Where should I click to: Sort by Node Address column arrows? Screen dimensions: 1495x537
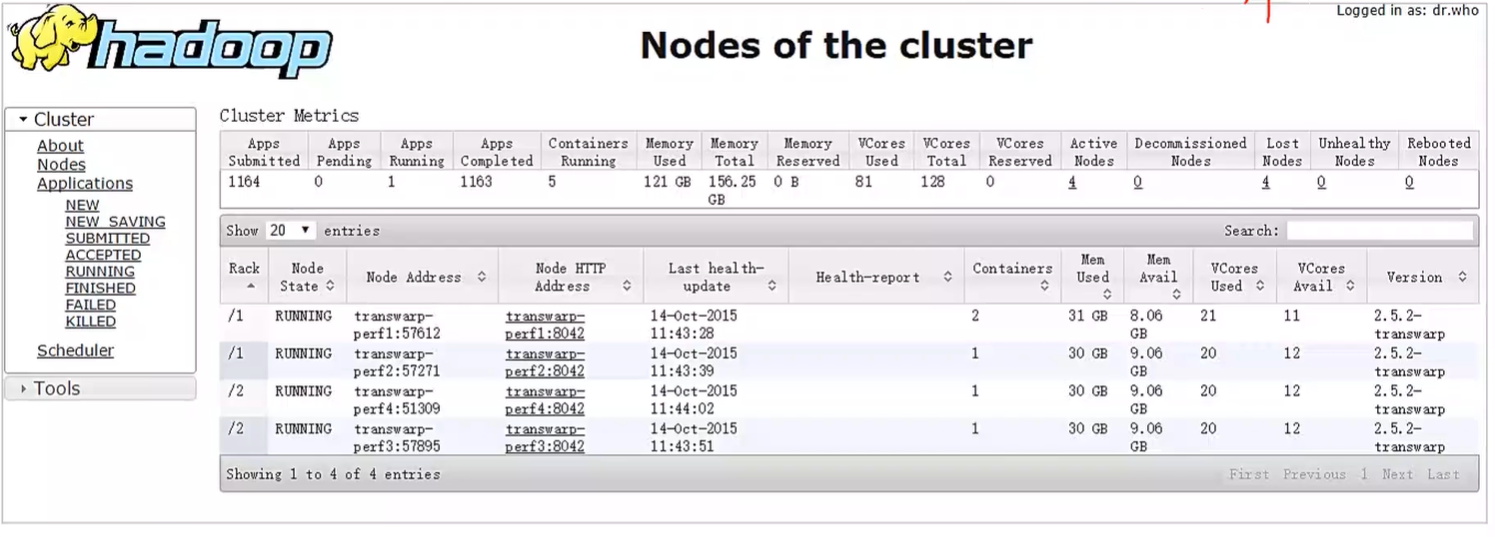click(x=481, y=277)
